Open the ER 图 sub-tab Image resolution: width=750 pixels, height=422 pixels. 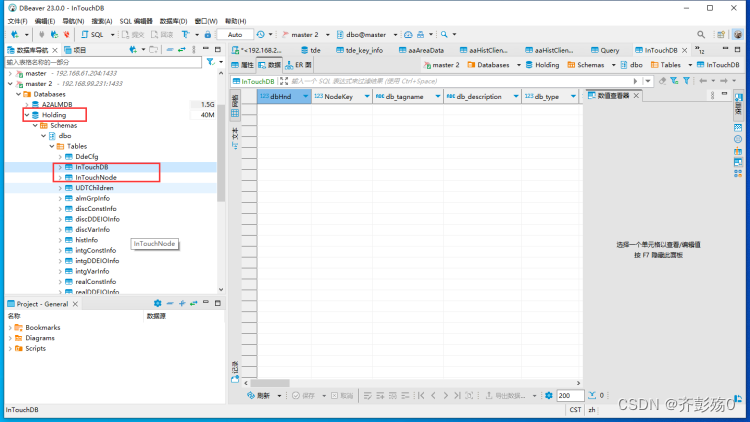click(x=298, y=65)
